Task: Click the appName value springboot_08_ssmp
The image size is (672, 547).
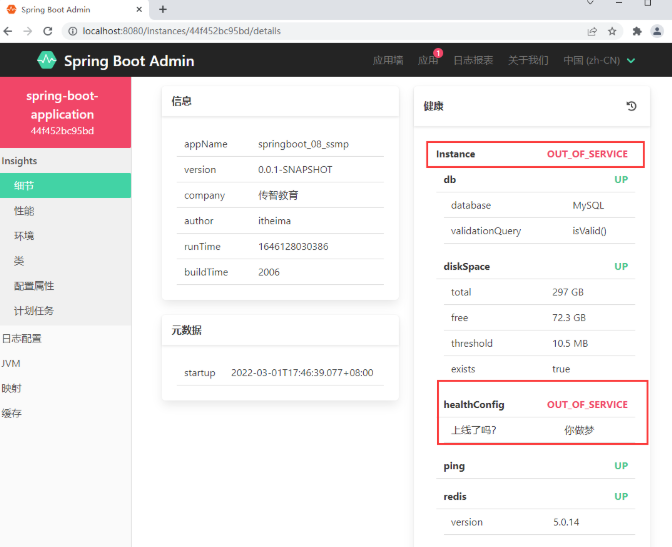Action: (303, 144)
